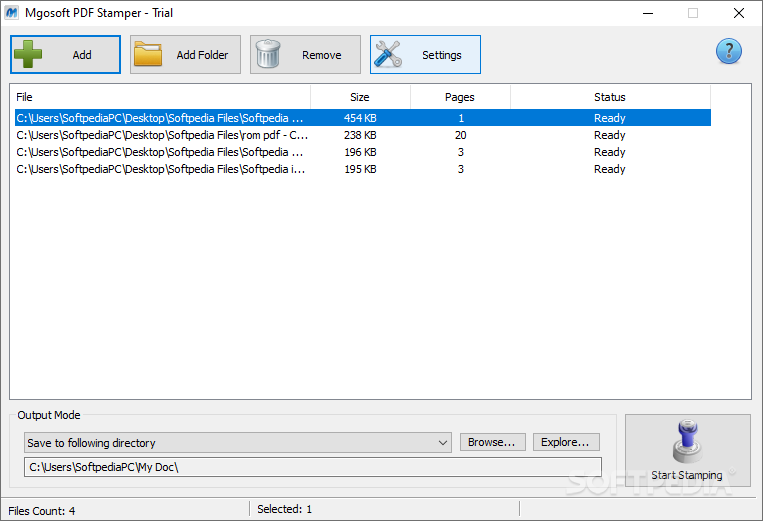
Task: Click 'Files Count: 4' in status bar
Action: pyautogui.click(x=42, y=511)
